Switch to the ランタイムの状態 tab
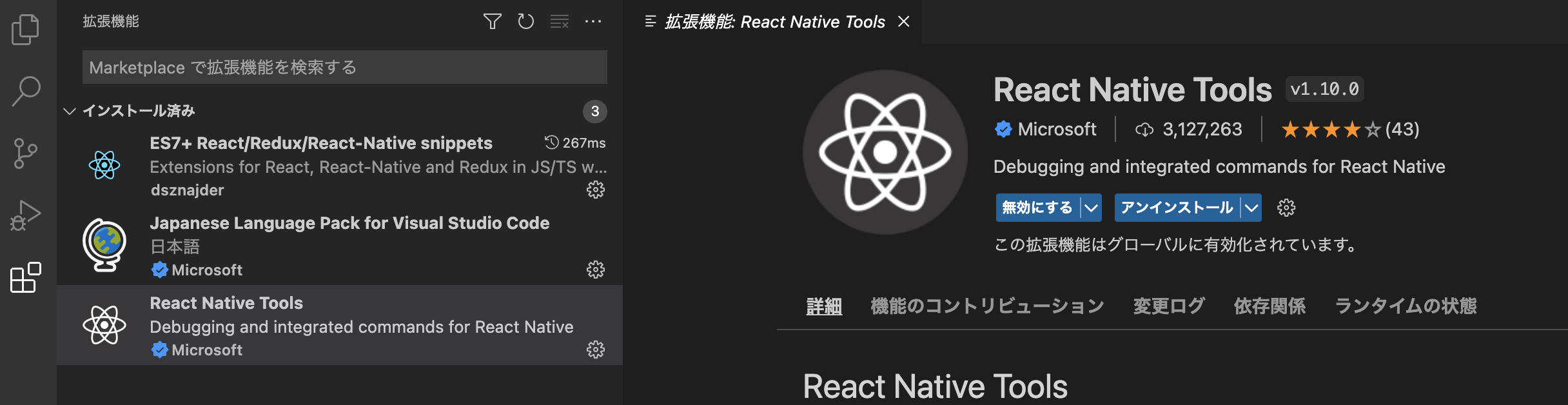The width and height of the screenshot is (1568, 405). click(1406, 306)
